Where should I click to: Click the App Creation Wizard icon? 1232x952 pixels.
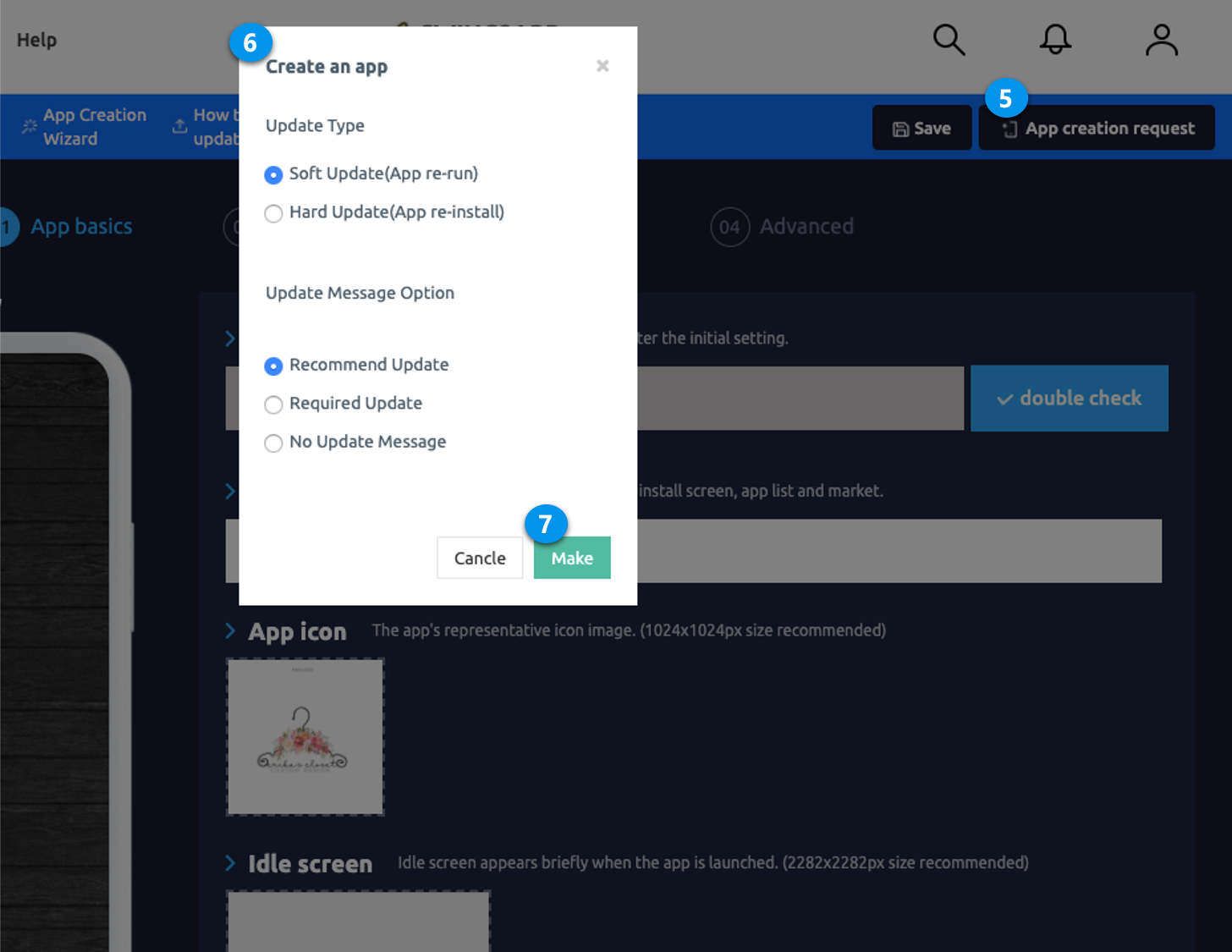(30, 127)
